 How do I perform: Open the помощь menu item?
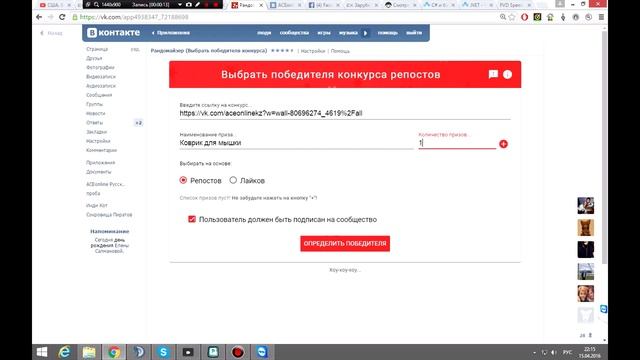click(x=387, y=33)
